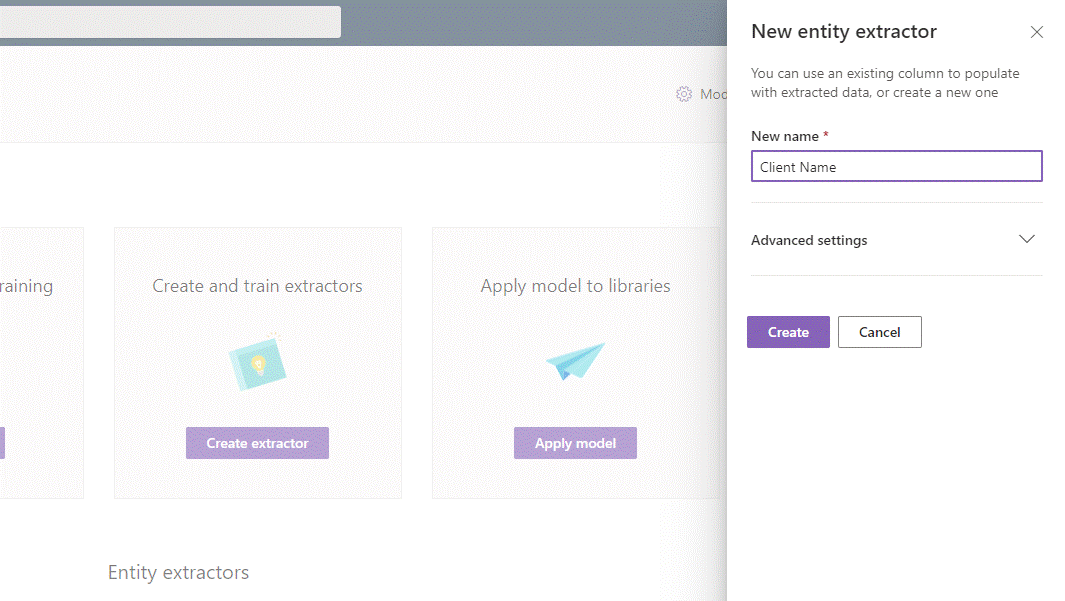Cancel the new entity extractor
Viewport: 1065px width, 601px height.
point(880,332)
